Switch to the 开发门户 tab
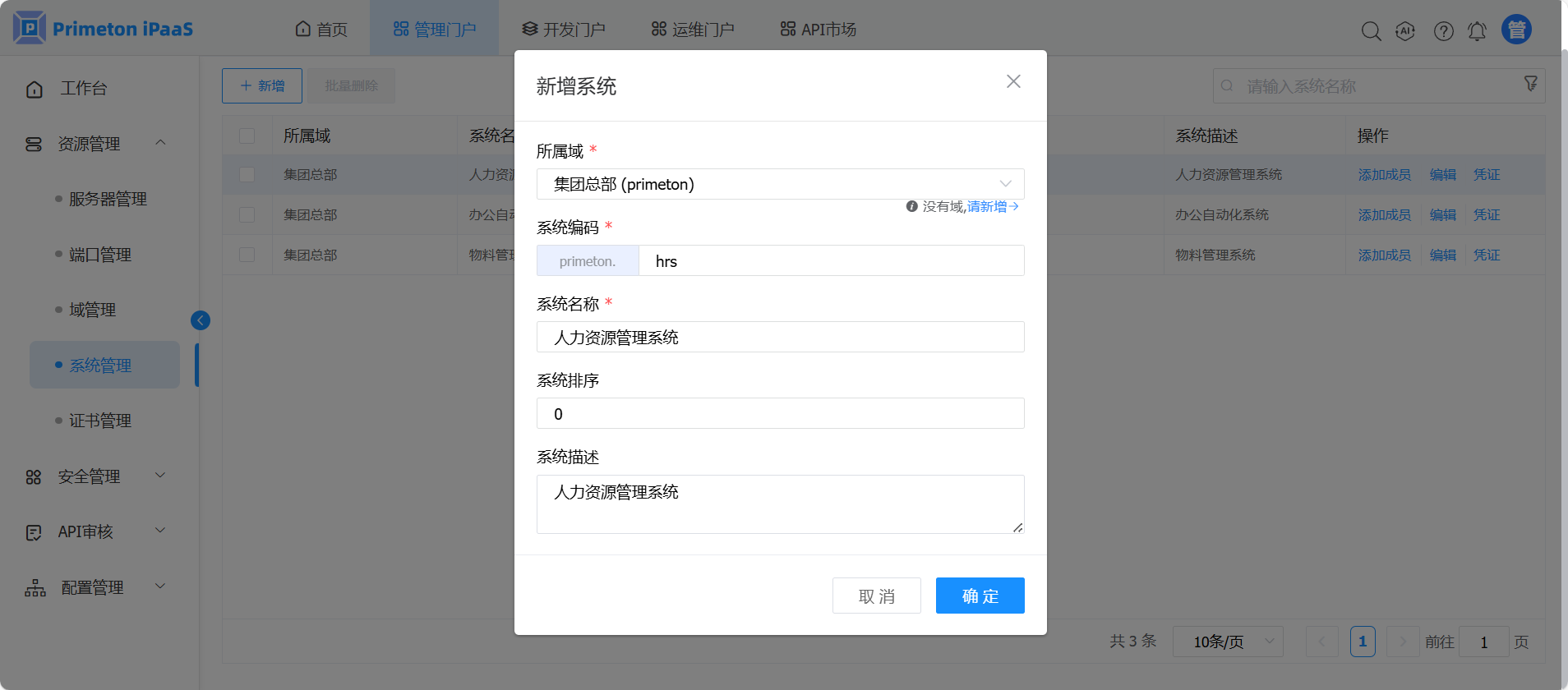This screenshot has height=690, width=1568. click(x=564, y=30)
